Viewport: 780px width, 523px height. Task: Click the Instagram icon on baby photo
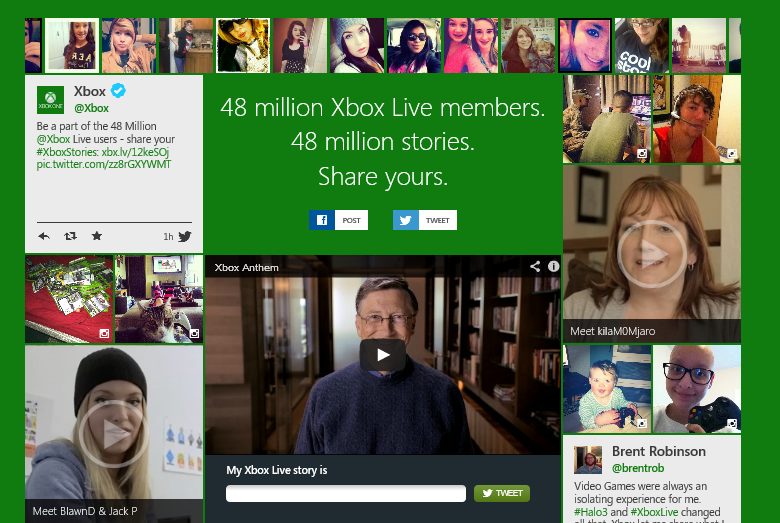[x=642, y=424]
